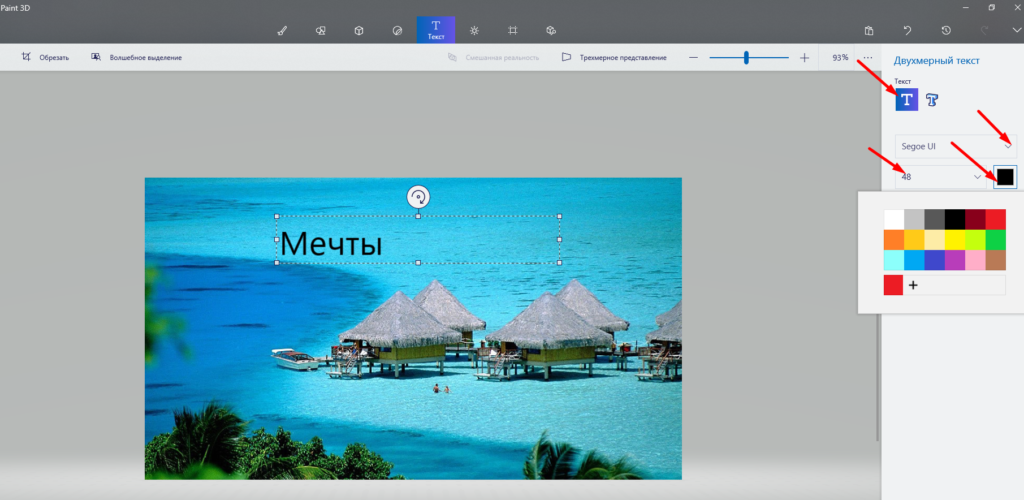Select the Текст tab in top toolbar
The image size is (1024, 500).
pyautogui.click(x=436, y=29)
